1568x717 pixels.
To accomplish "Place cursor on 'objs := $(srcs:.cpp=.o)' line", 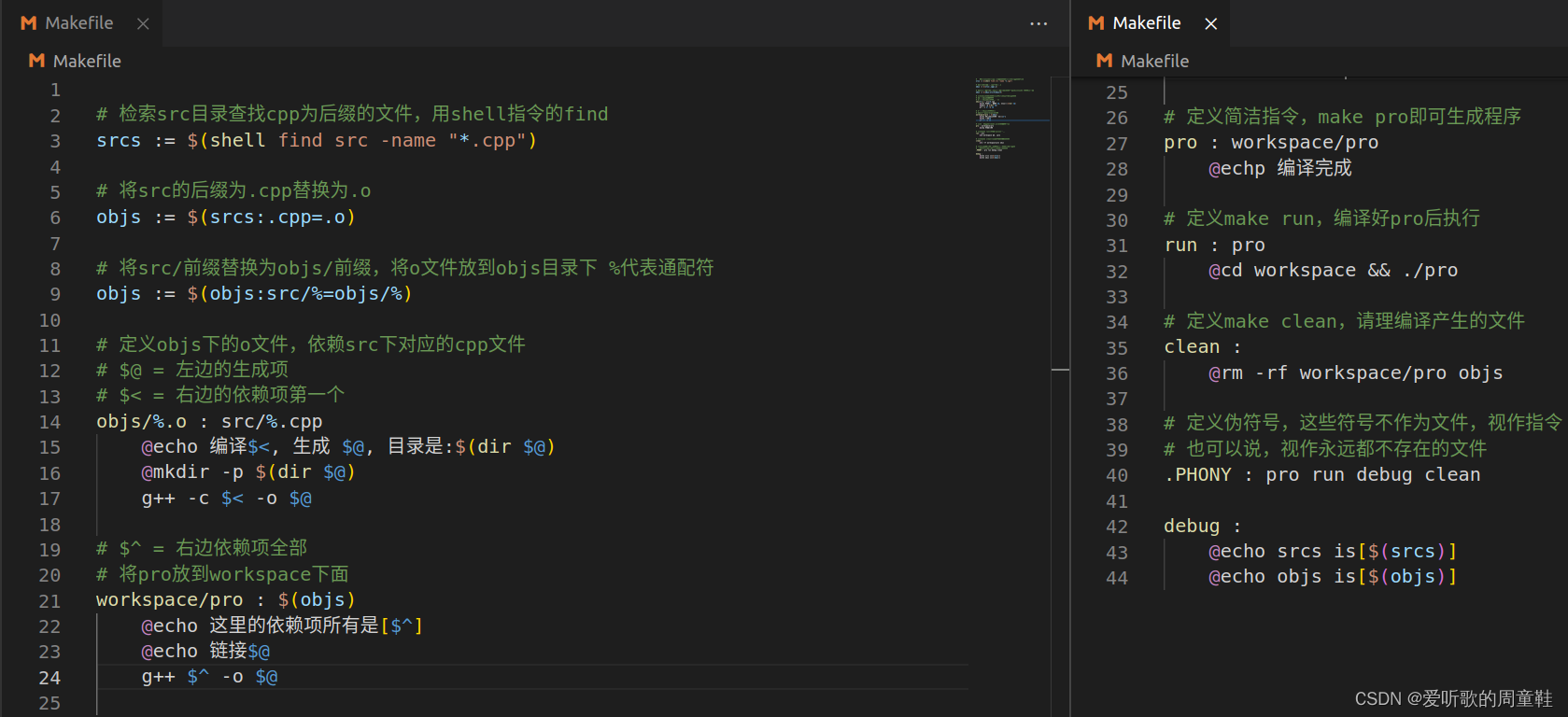I will point(226,218).
